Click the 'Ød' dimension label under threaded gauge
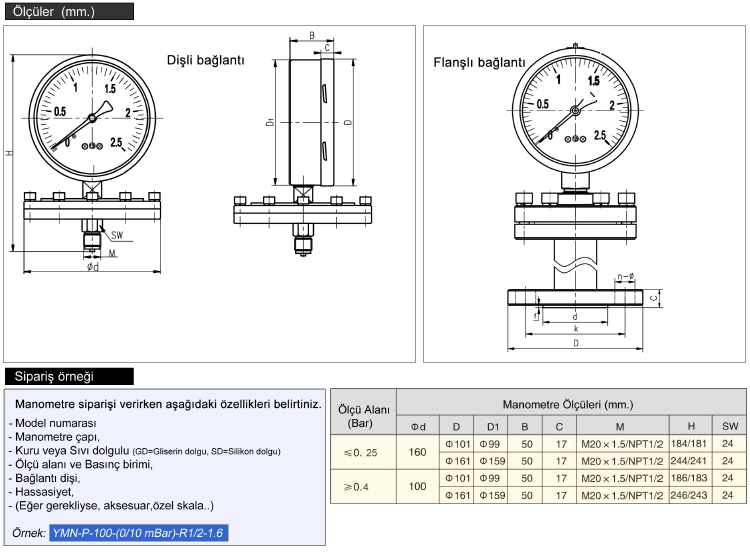 click(93, 266)
